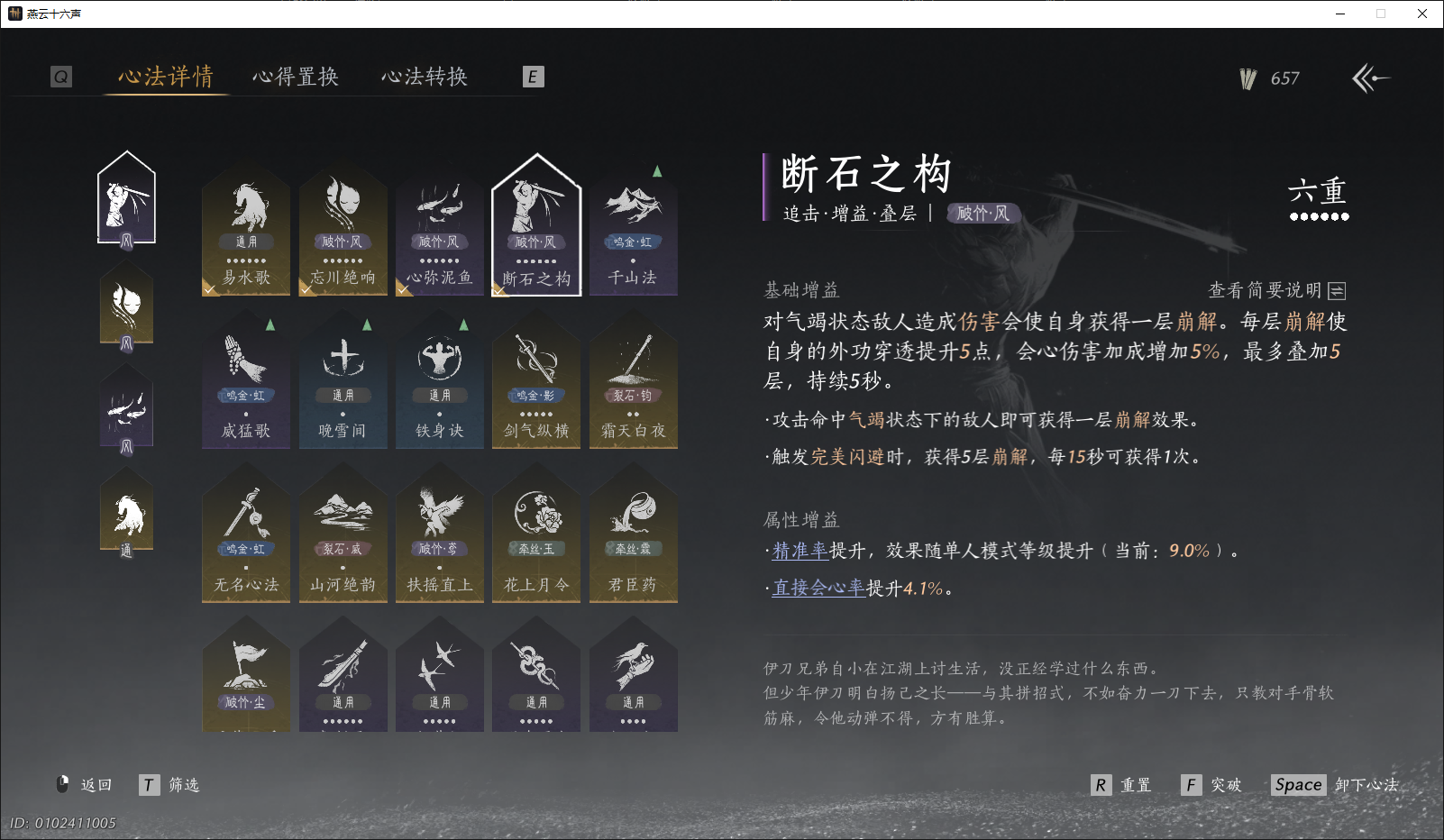Select the 君臣药 inner art card
The image size is (1444, 840).
tap(633, 534)
